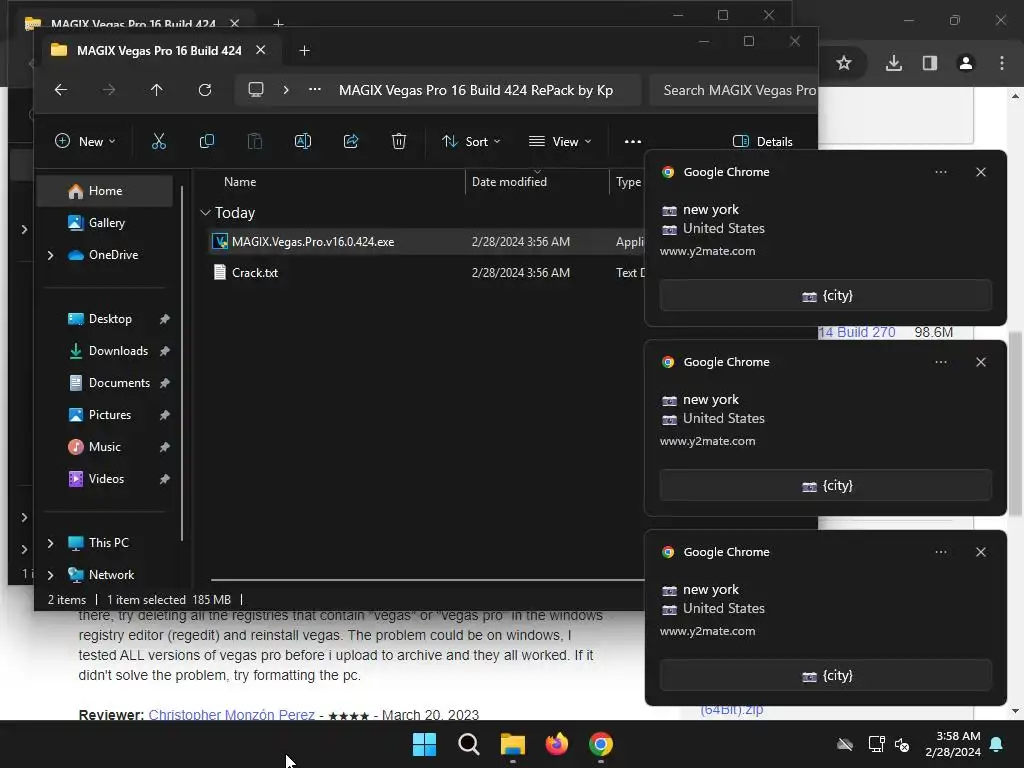Image resolution: width=1024 pixels, height=768 pixels.
Task: Open second notification's settings dots
Action: click(x=941, y=362)
